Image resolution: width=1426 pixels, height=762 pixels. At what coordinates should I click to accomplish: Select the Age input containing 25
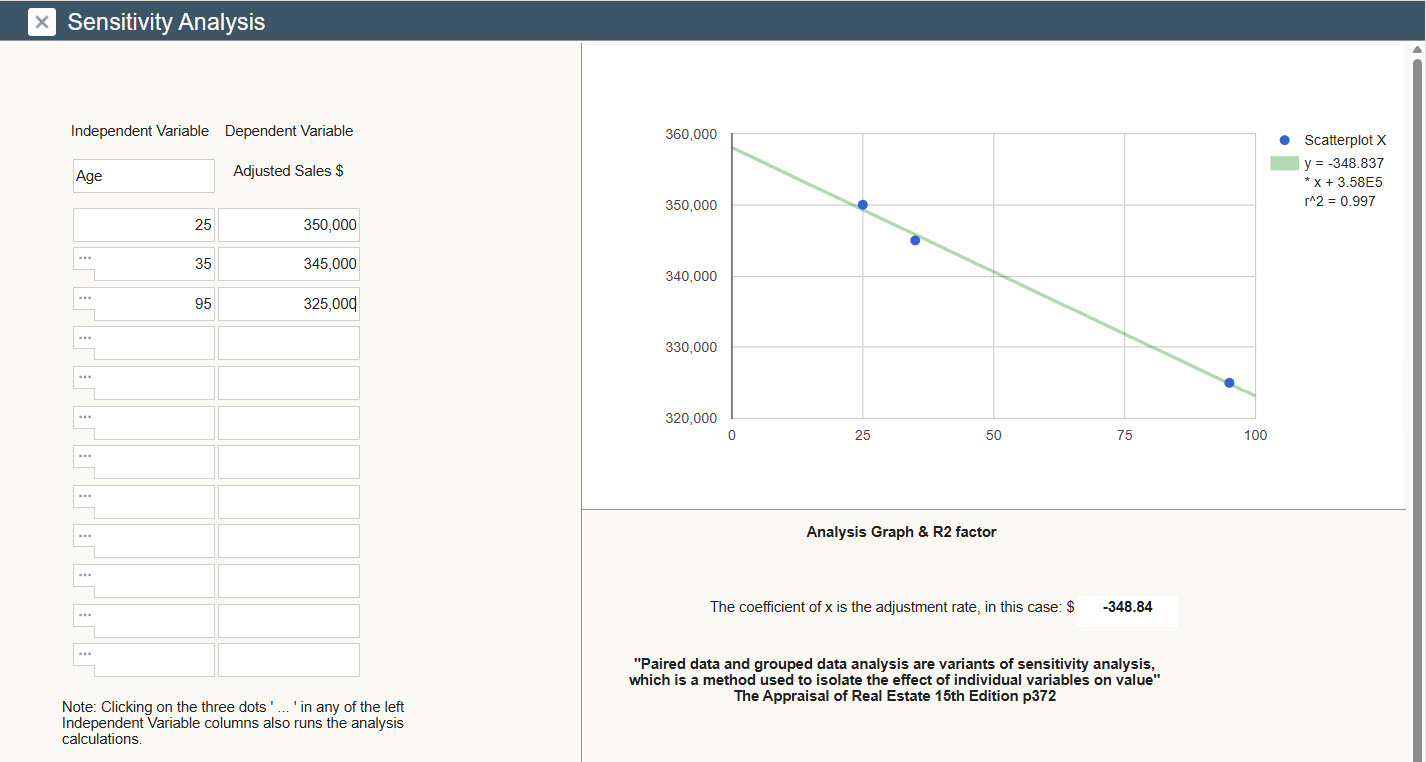pyautogui.click(x=143, y=225)
